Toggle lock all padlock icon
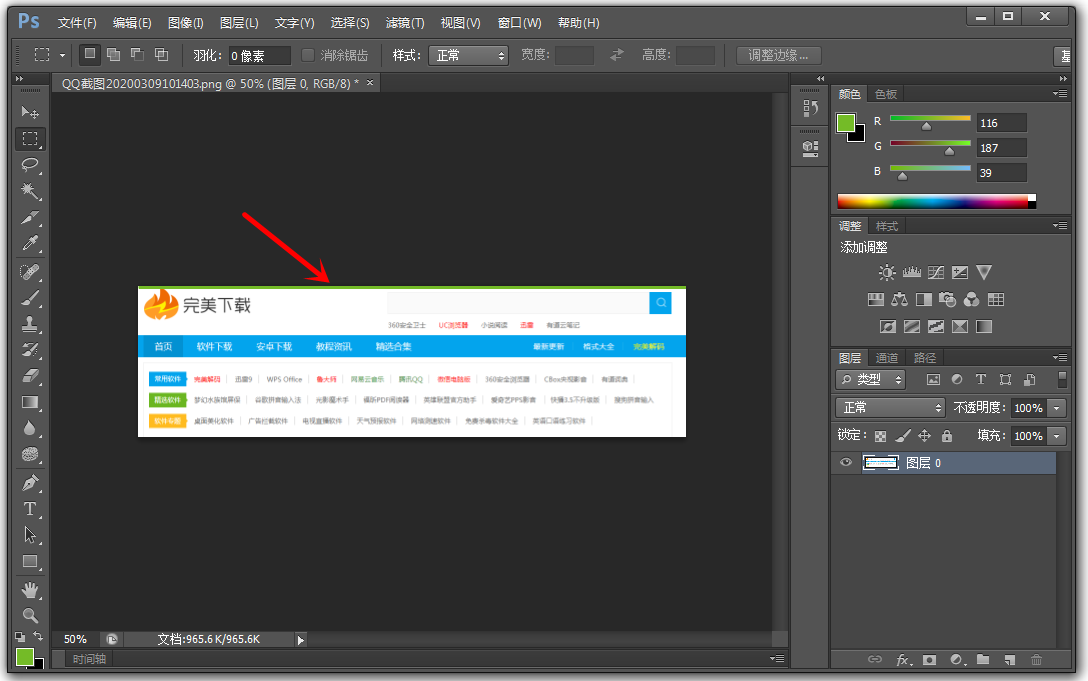 tap(946, 436)
